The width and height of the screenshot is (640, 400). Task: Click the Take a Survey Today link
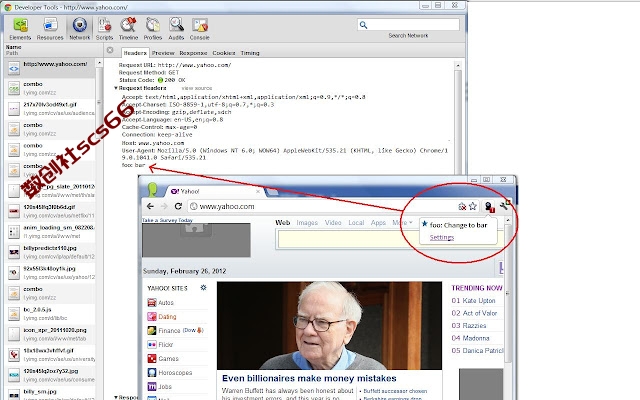coord(167,220)
